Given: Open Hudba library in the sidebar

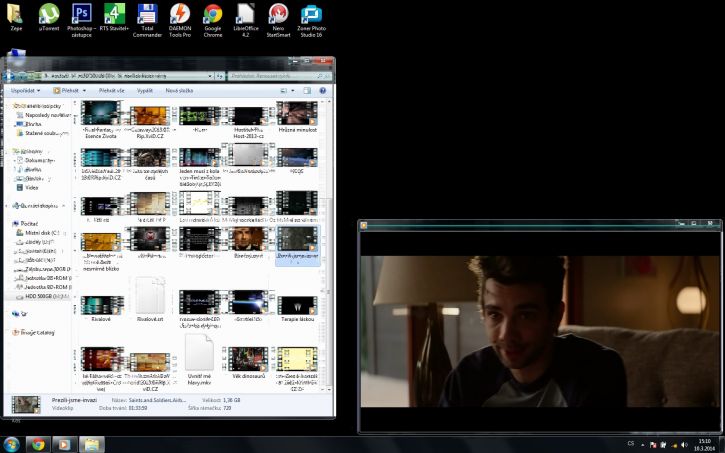Looking at the screenshot, I should point(30,170).
